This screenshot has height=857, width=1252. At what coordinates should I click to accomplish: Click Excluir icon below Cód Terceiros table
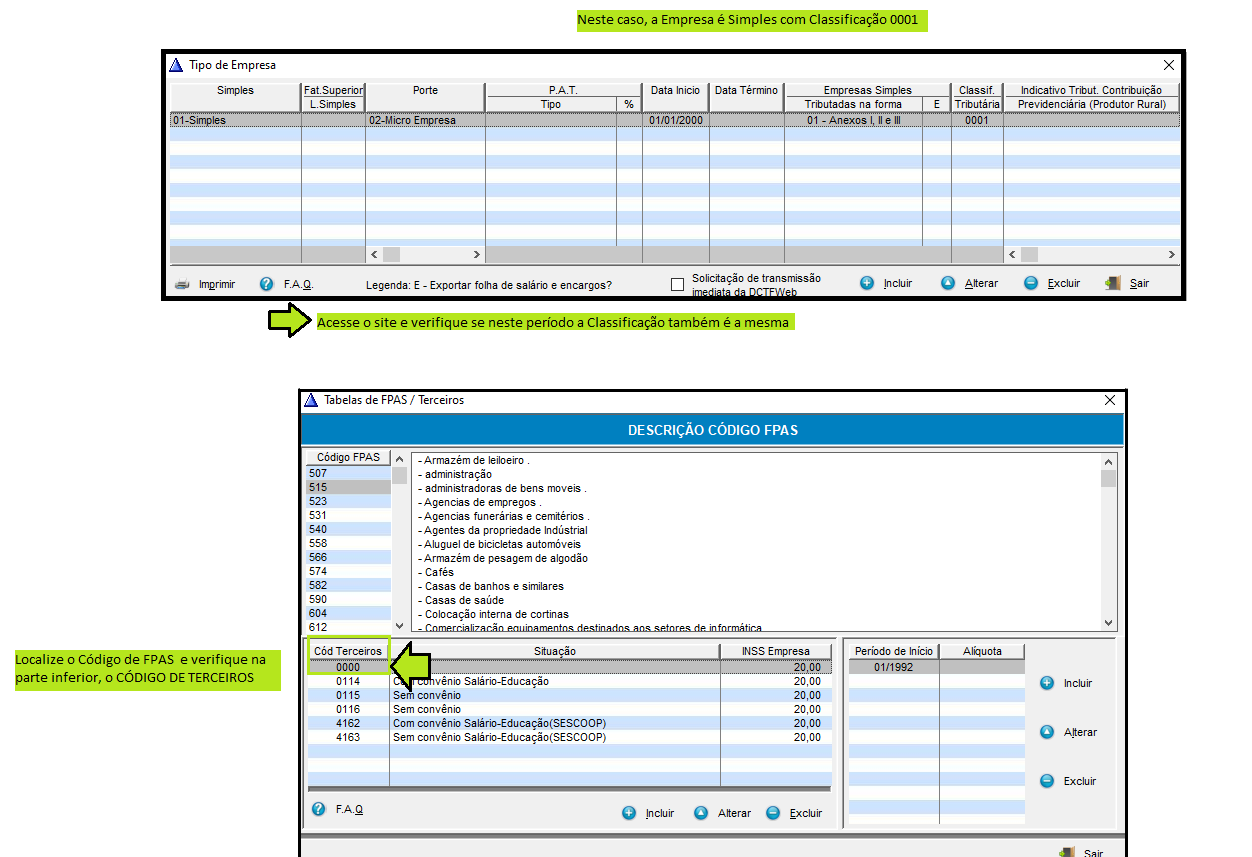(773, 813)
